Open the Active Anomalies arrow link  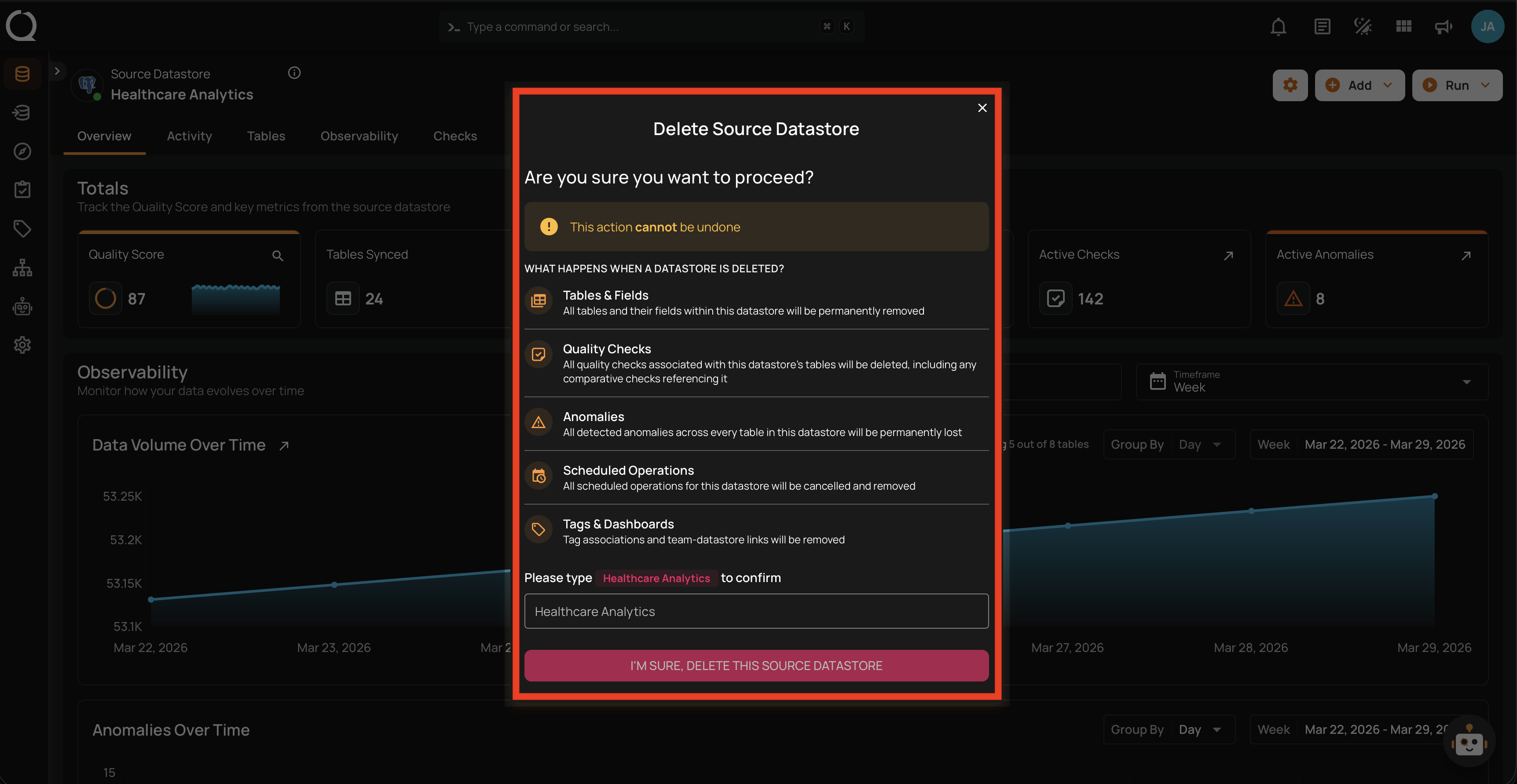point(1466,256)
